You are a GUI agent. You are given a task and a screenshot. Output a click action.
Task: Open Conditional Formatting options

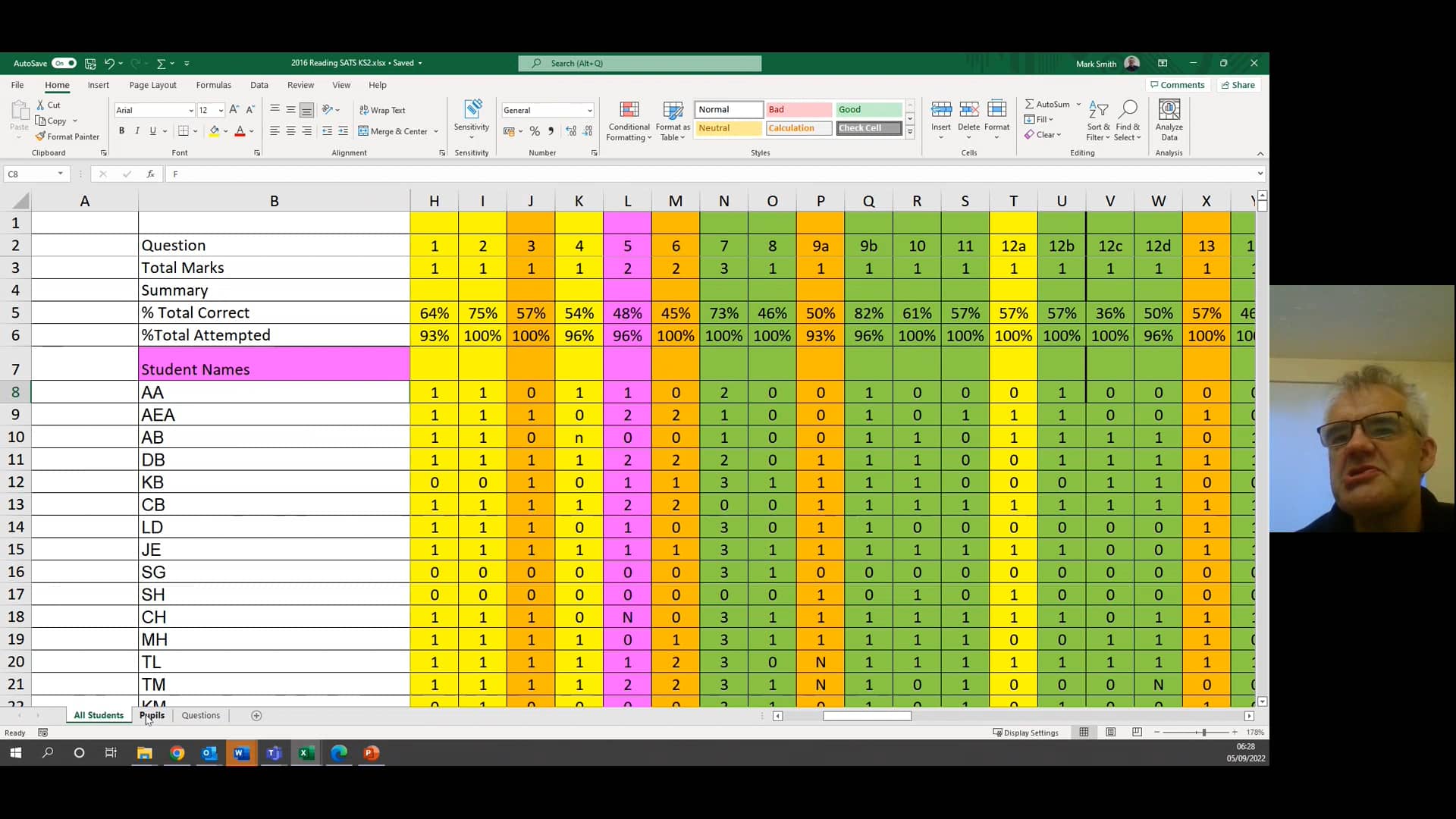tap(629, 120)
